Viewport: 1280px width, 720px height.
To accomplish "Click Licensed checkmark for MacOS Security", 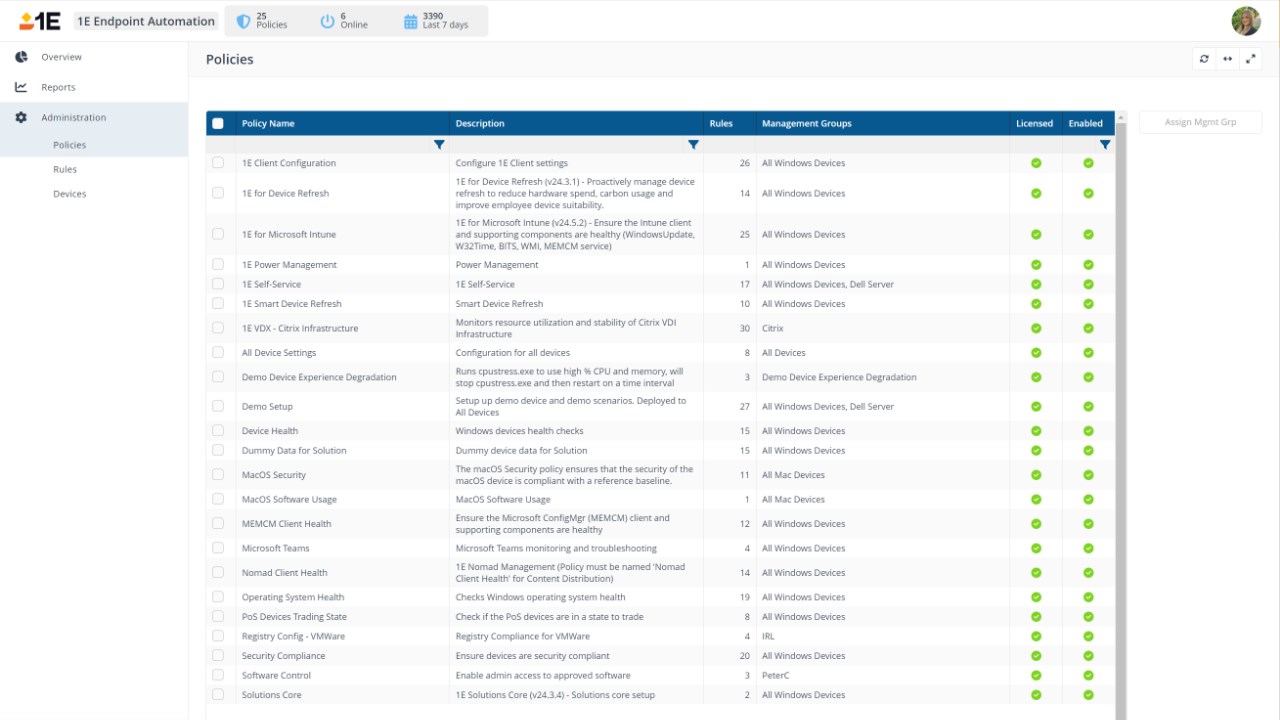I will pos(1036,475).
